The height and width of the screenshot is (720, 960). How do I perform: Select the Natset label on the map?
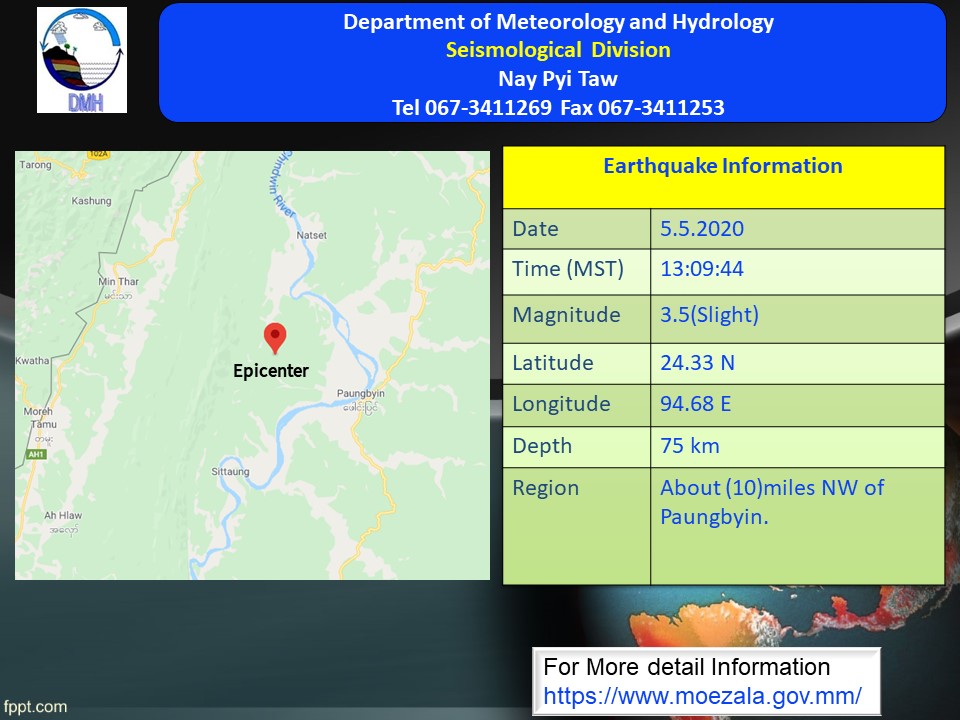pos(312,235)
